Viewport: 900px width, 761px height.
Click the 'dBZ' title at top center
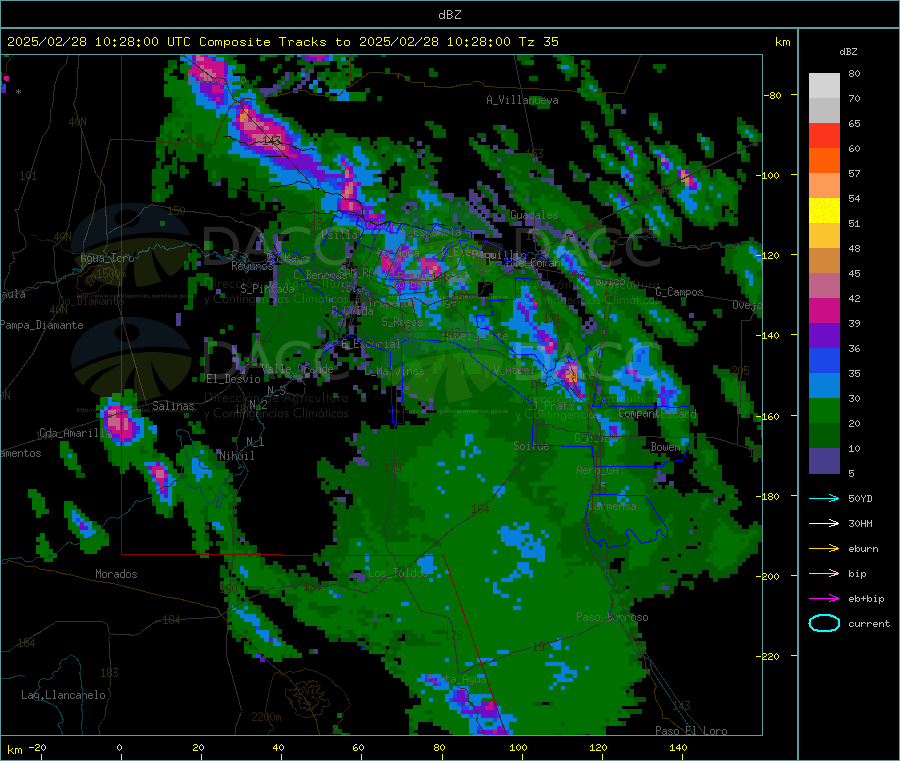pyautogui.click(x=449, y=15)
